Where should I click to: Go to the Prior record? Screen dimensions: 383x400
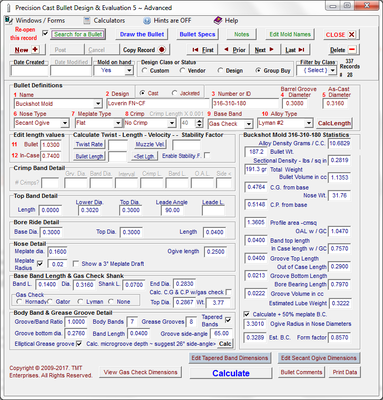[x=234, y=50]
